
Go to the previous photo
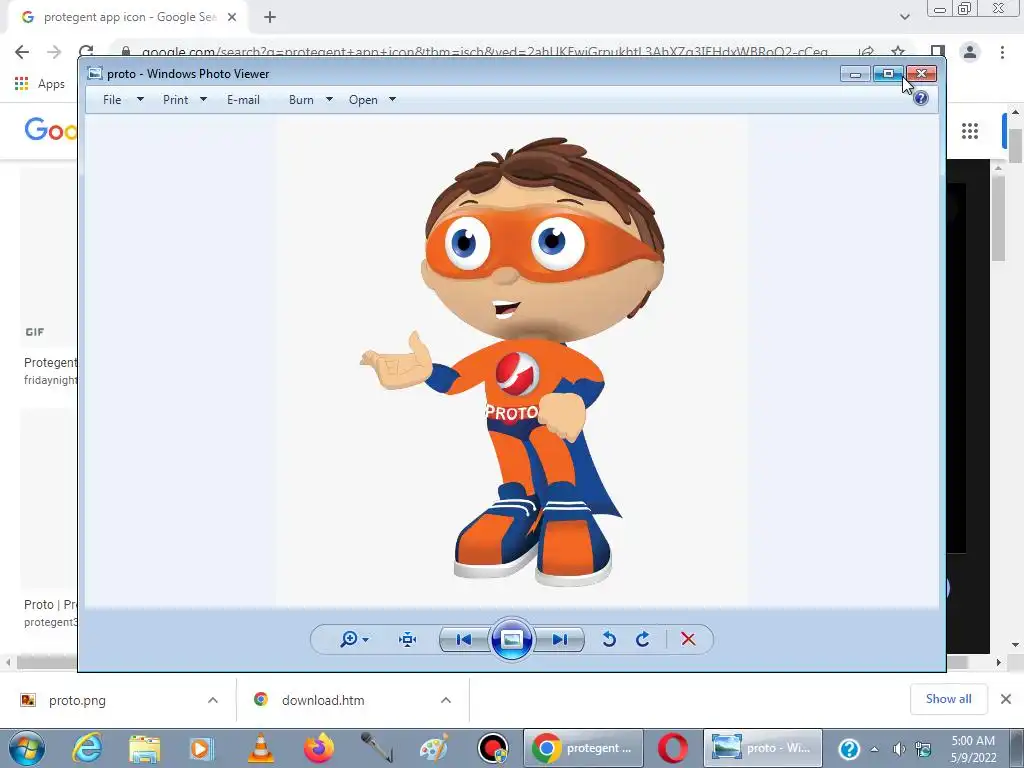click(x=464, y=639)
